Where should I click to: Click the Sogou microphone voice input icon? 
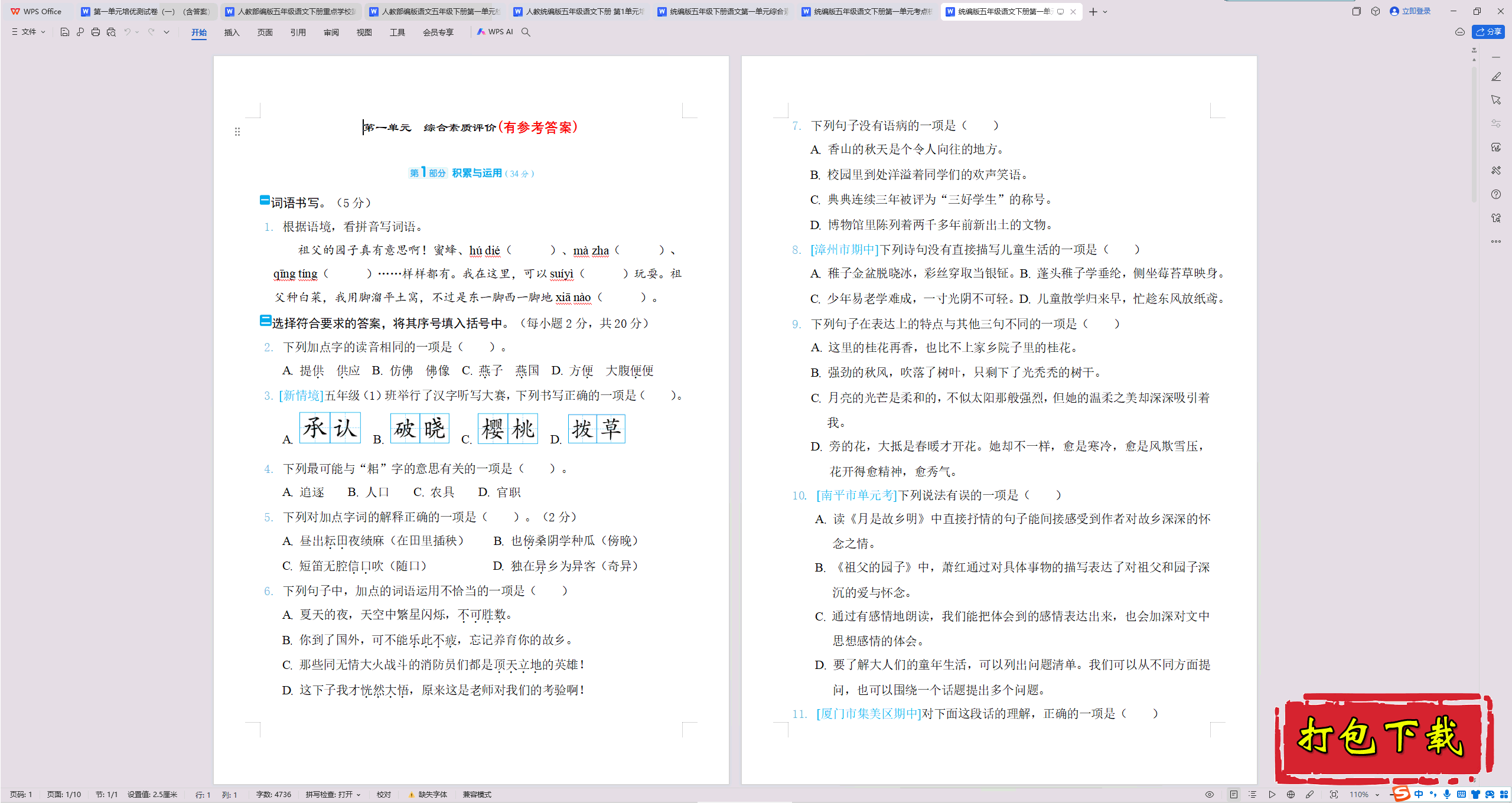point(1447,794)
